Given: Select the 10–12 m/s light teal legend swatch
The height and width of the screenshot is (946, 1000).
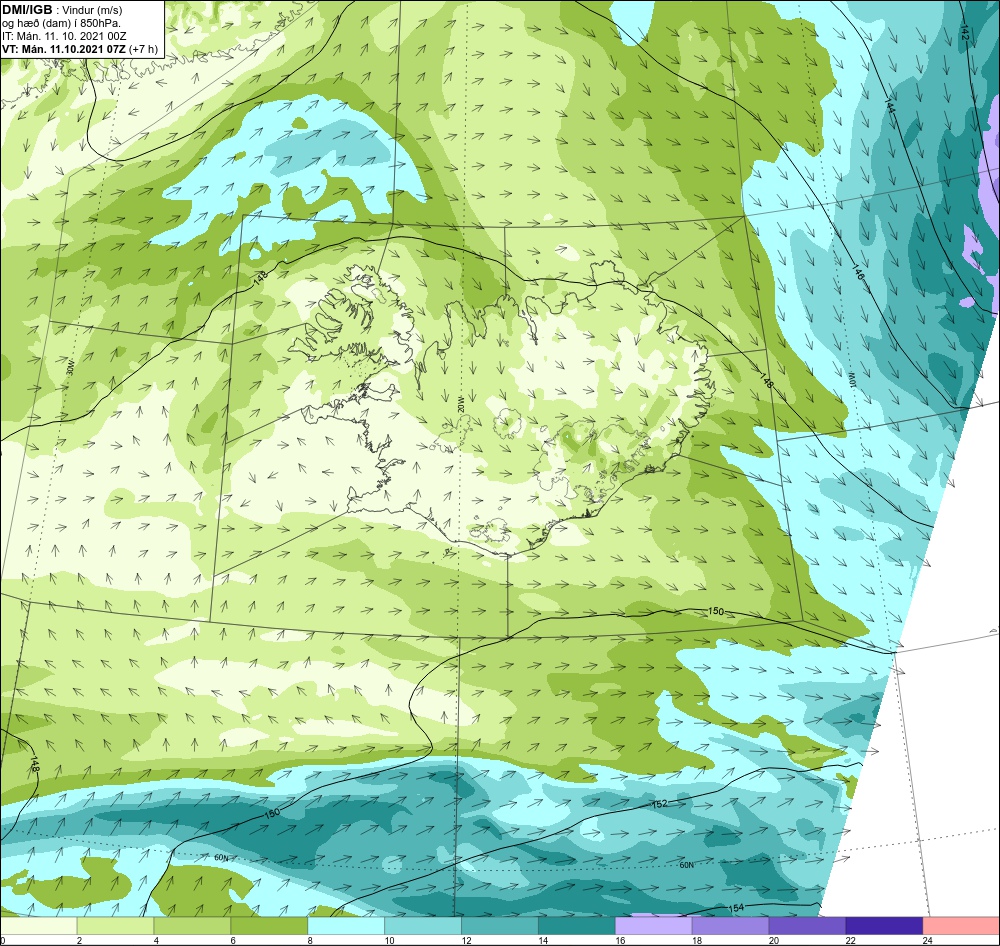Looking at the screenshot, I should pos(423,925).
